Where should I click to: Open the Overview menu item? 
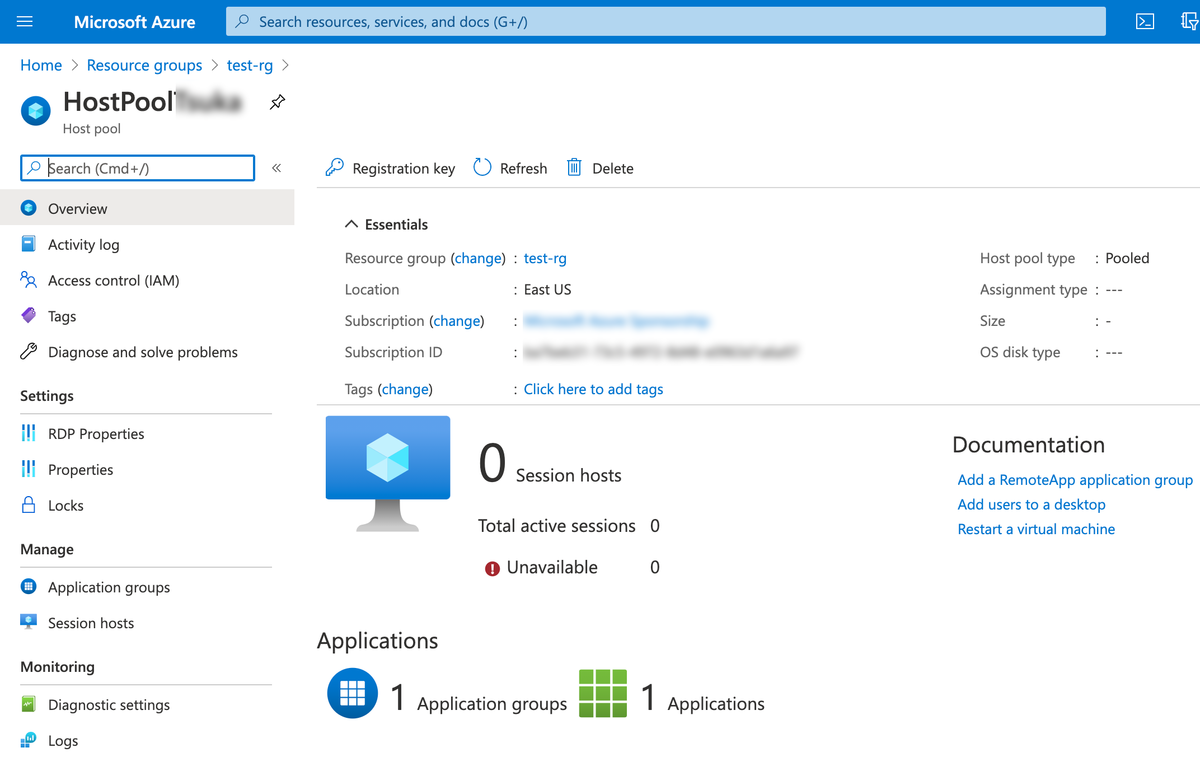coord(147,208)
